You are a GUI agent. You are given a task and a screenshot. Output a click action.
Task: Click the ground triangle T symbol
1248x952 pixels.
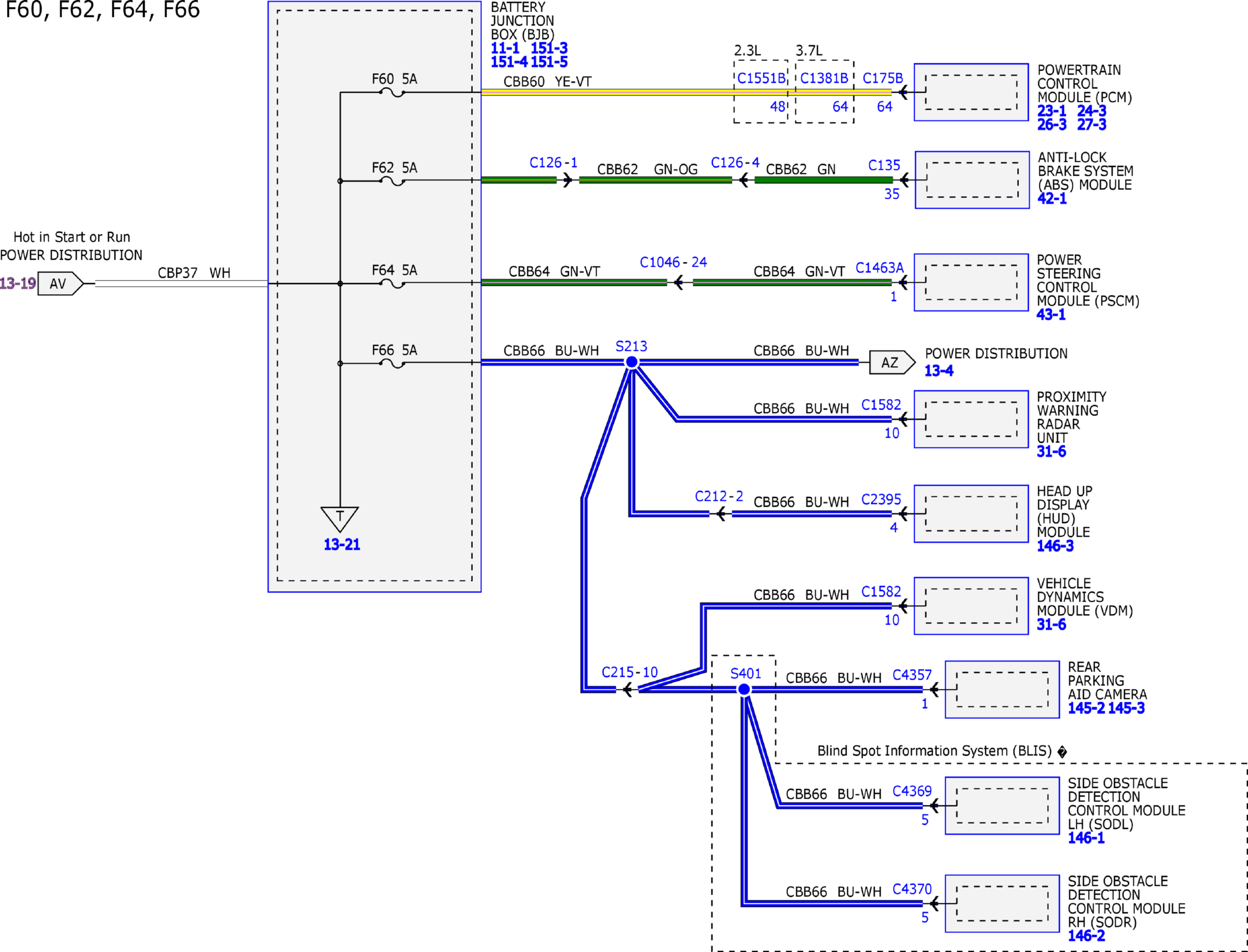340,519
